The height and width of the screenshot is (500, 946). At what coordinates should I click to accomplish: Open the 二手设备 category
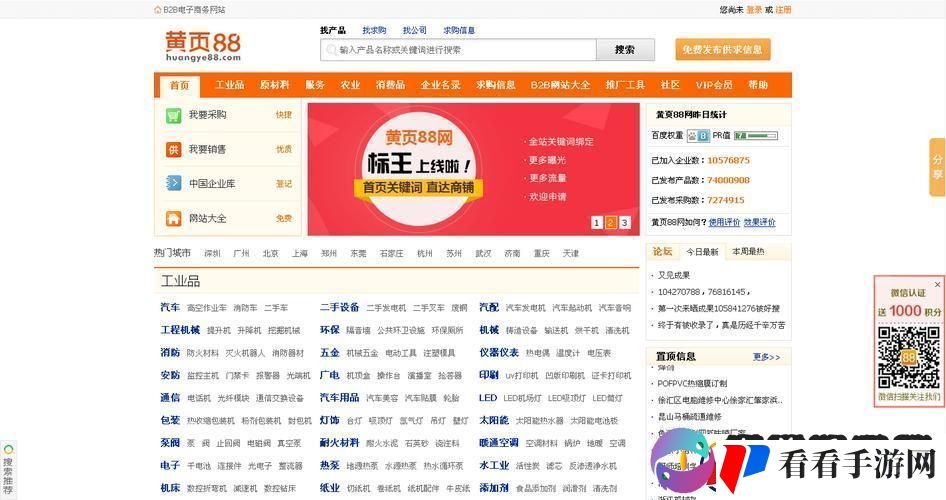pos(340,308)
